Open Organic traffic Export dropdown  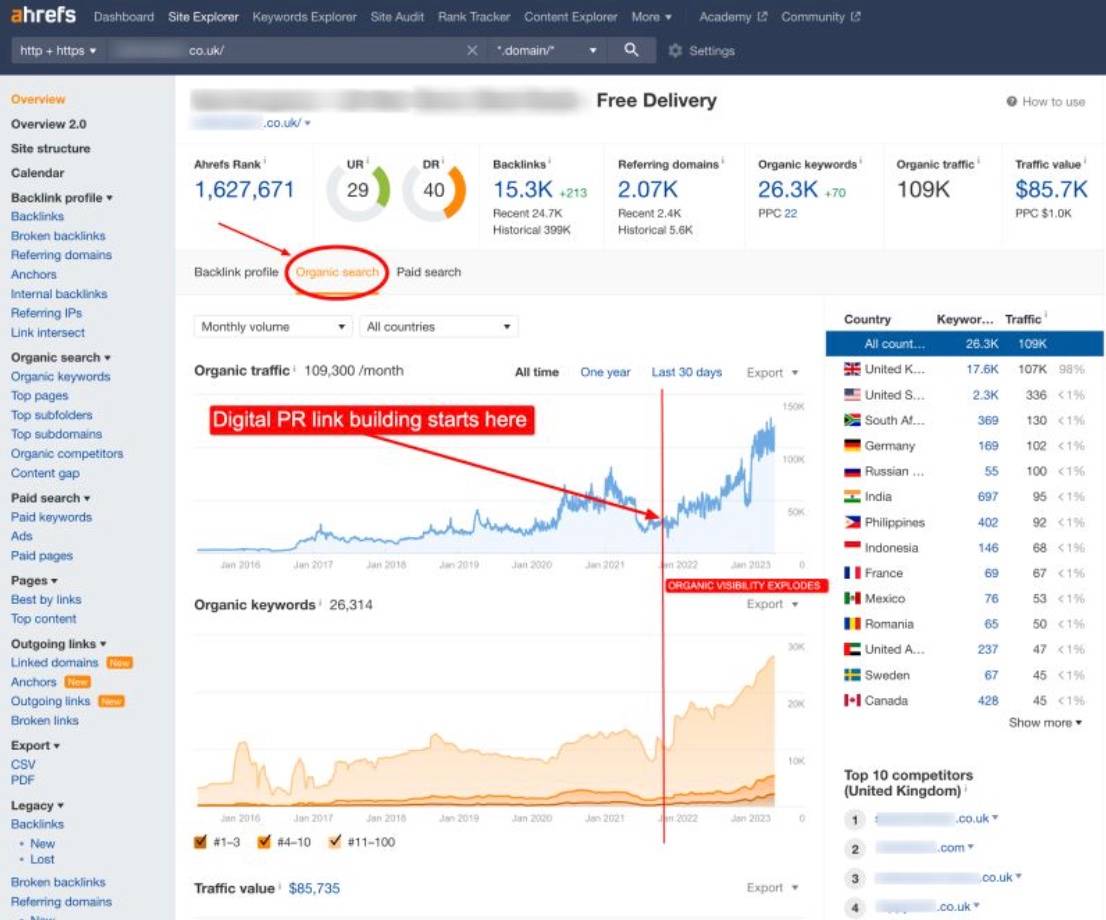772,373
